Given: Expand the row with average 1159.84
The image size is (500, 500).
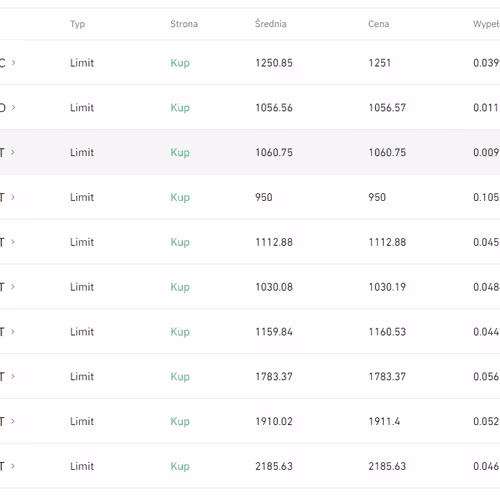Looking at the screenshot, I should coord(13,331).
